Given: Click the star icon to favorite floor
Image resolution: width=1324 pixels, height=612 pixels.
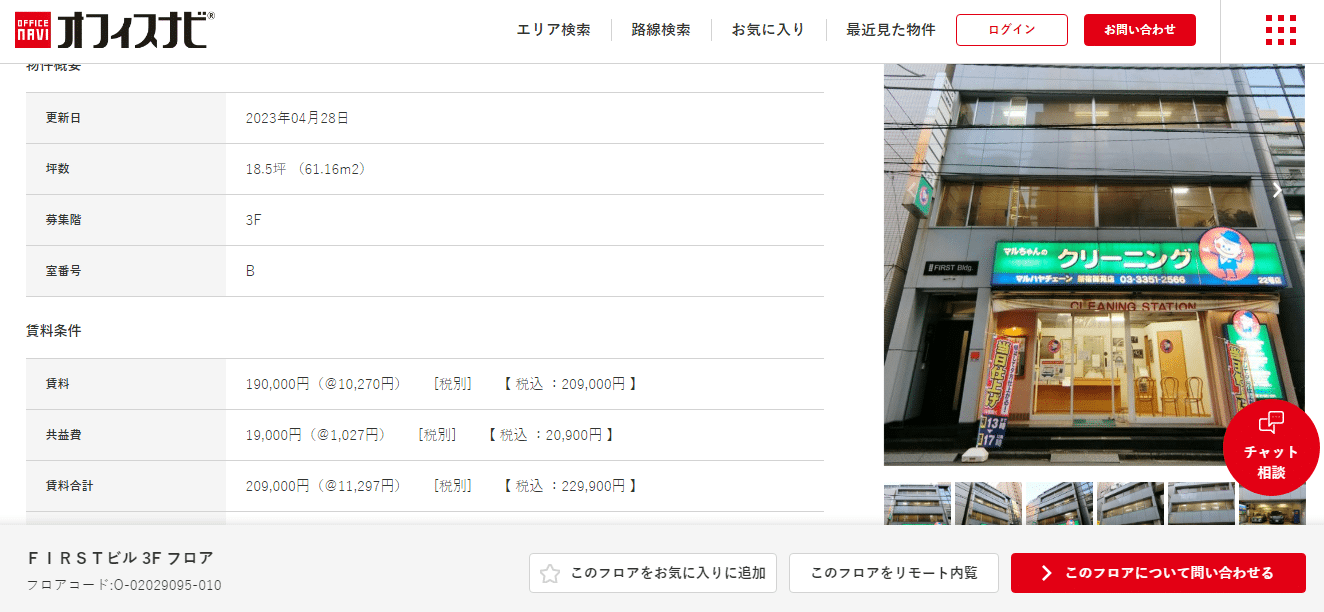Looking at the screenshot, I should click(550, 573).
